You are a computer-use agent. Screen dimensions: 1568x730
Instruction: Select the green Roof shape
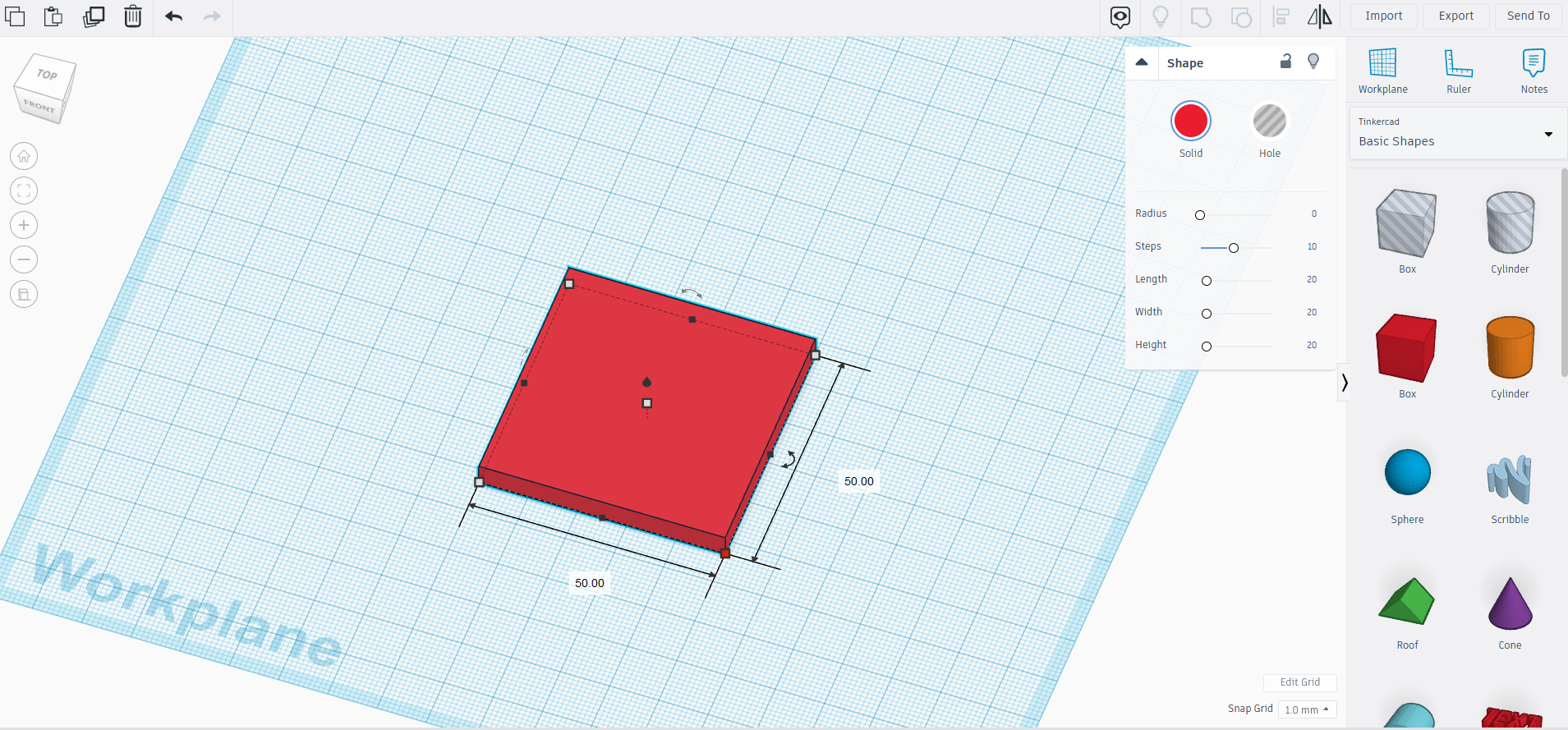coord(1406,601)
